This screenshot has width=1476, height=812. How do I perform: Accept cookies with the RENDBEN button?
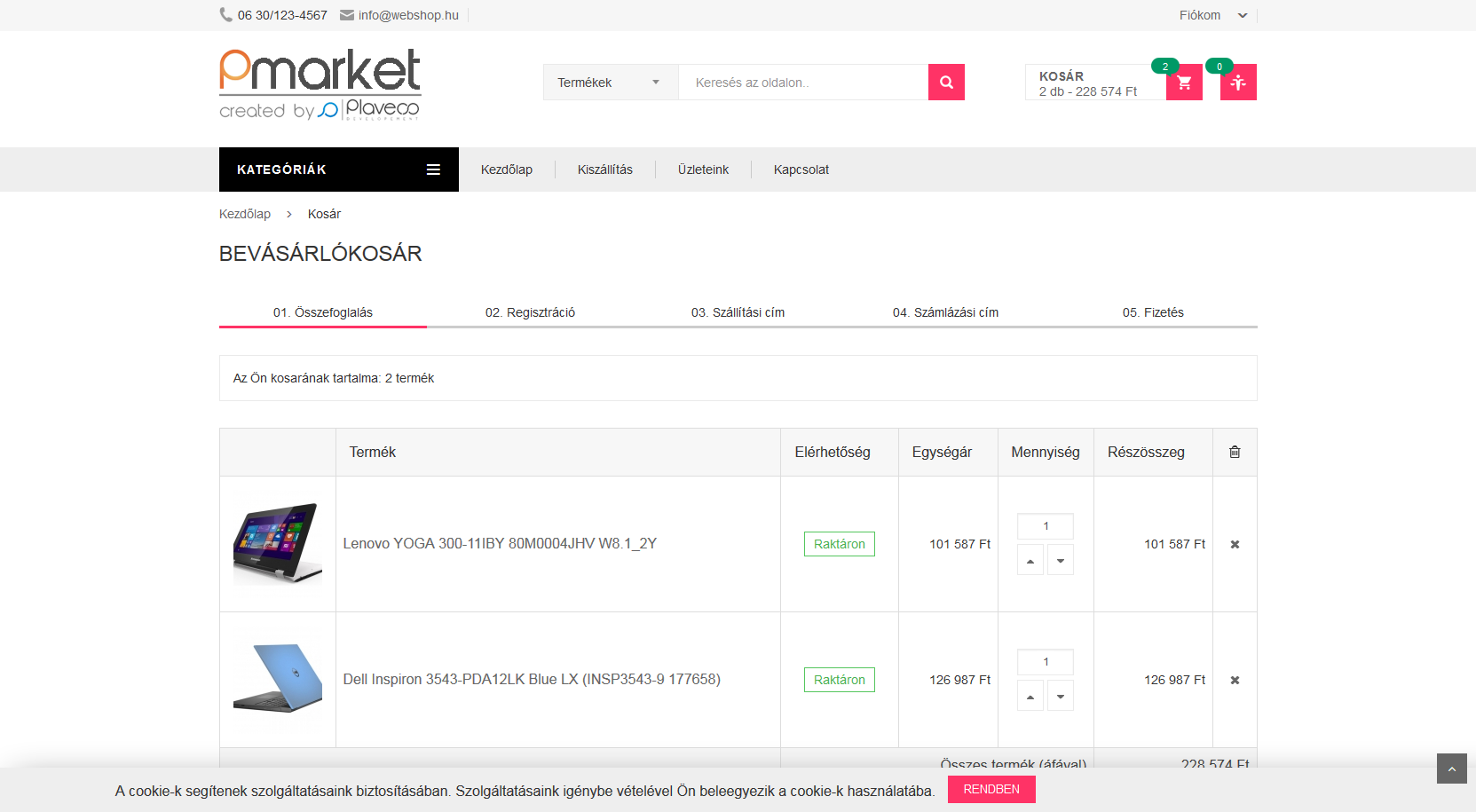pyautogui.click(x=991, y=789)
